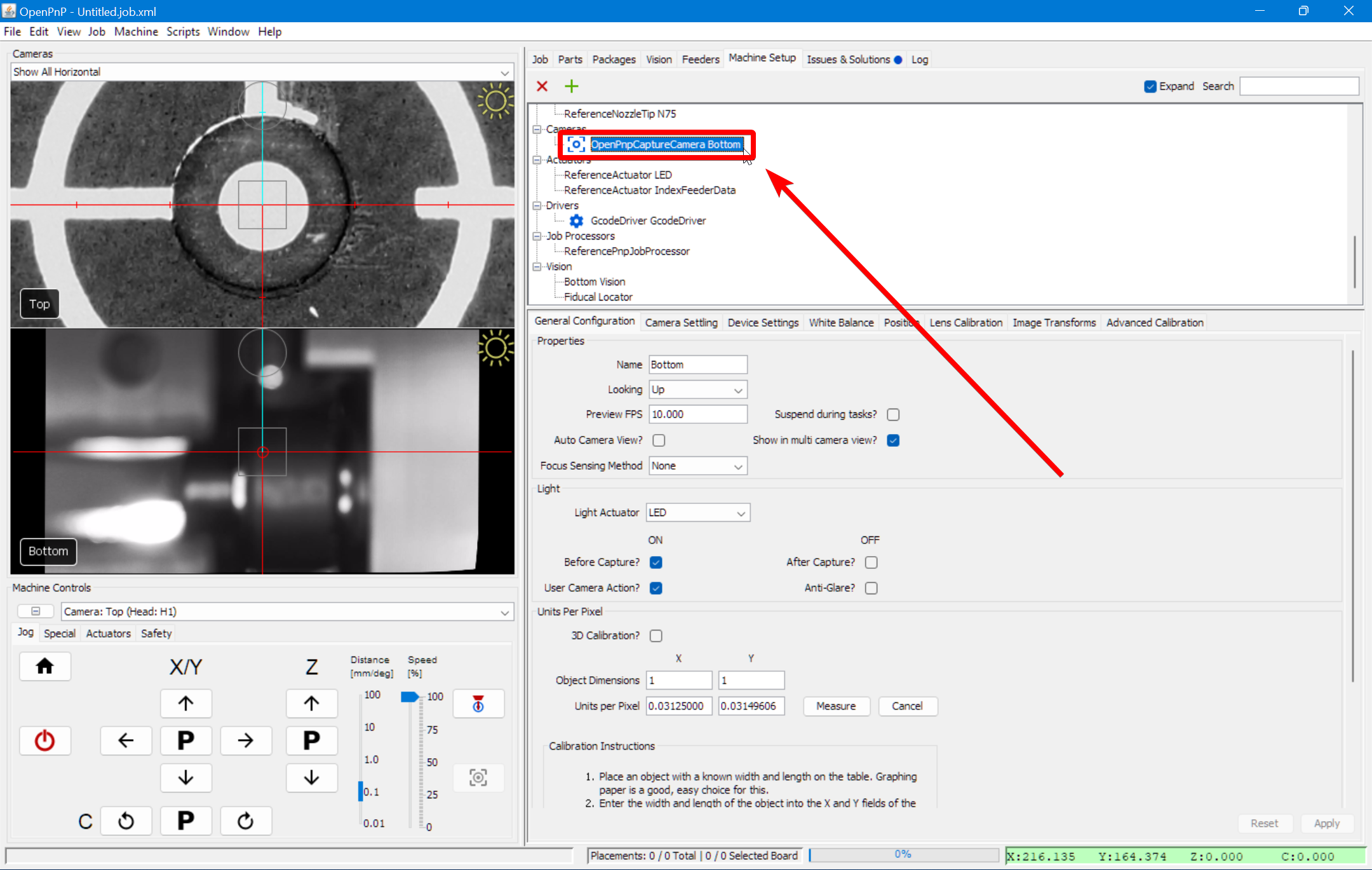
Task: Open the Machine menu
Action: coord(136,31)
